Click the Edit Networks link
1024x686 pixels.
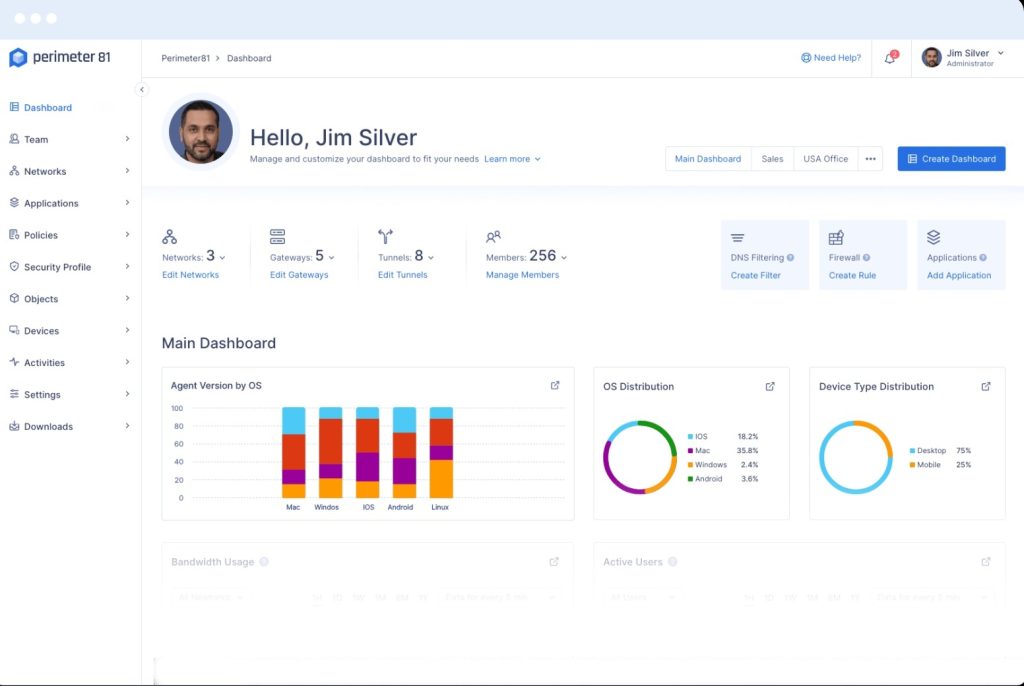click(x=191, y=275)
